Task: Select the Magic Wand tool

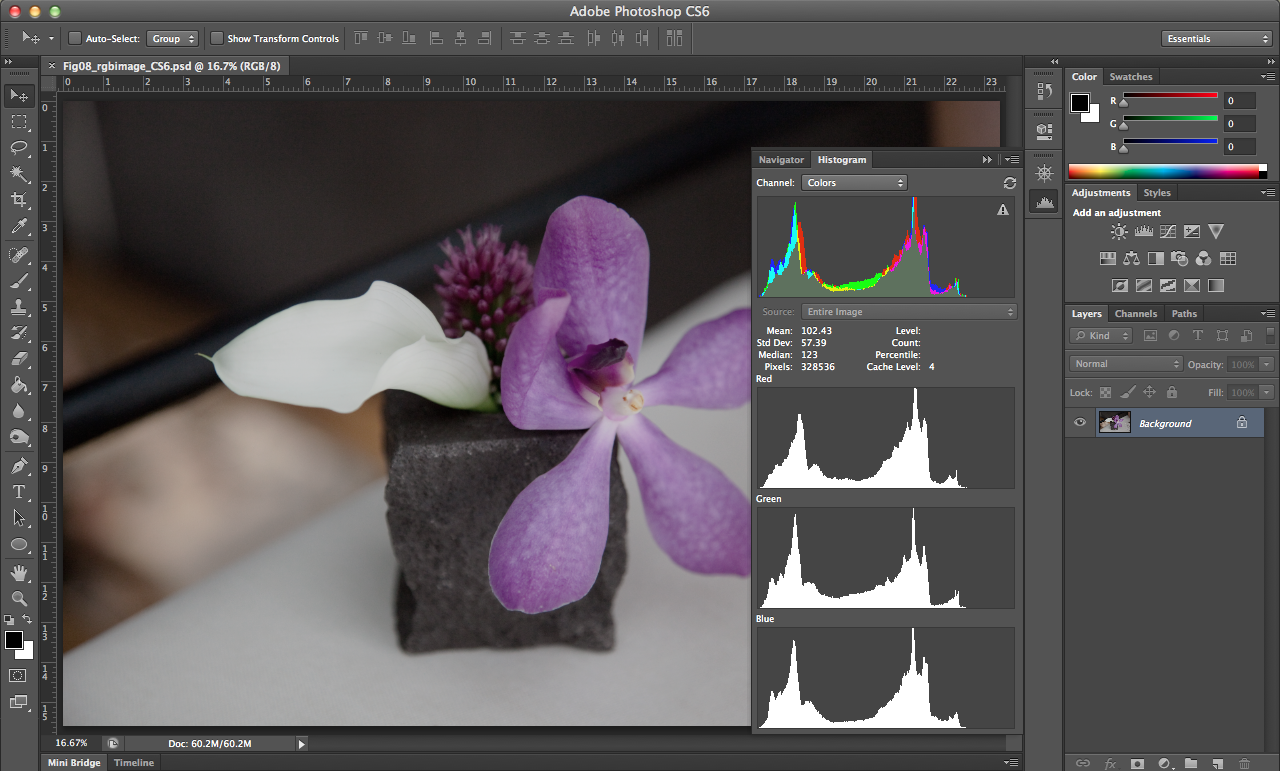Action: click(19, 174)
